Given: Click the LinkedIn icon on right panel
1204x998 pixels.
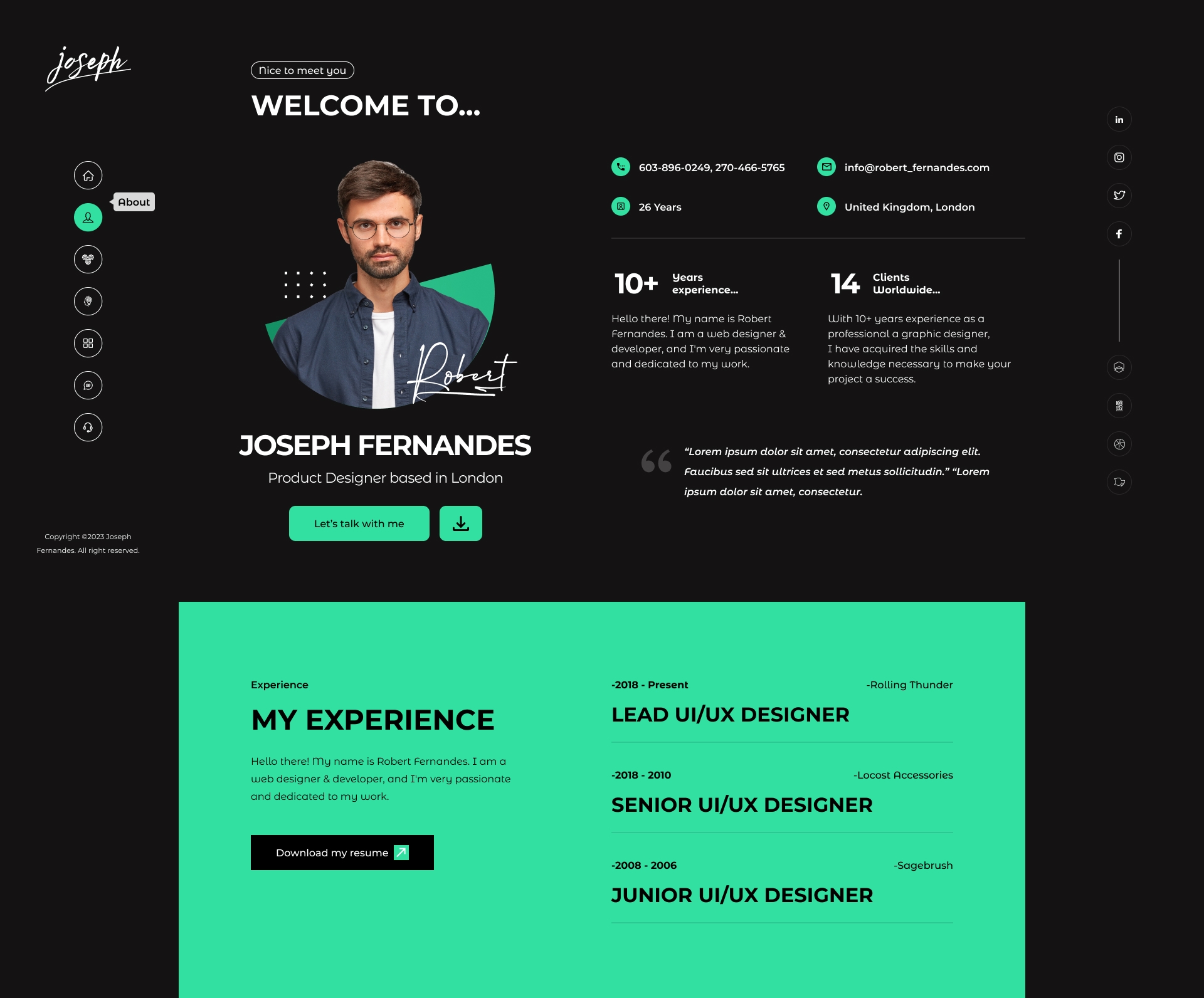Looking at the screenshot, I should (1119, 119).
